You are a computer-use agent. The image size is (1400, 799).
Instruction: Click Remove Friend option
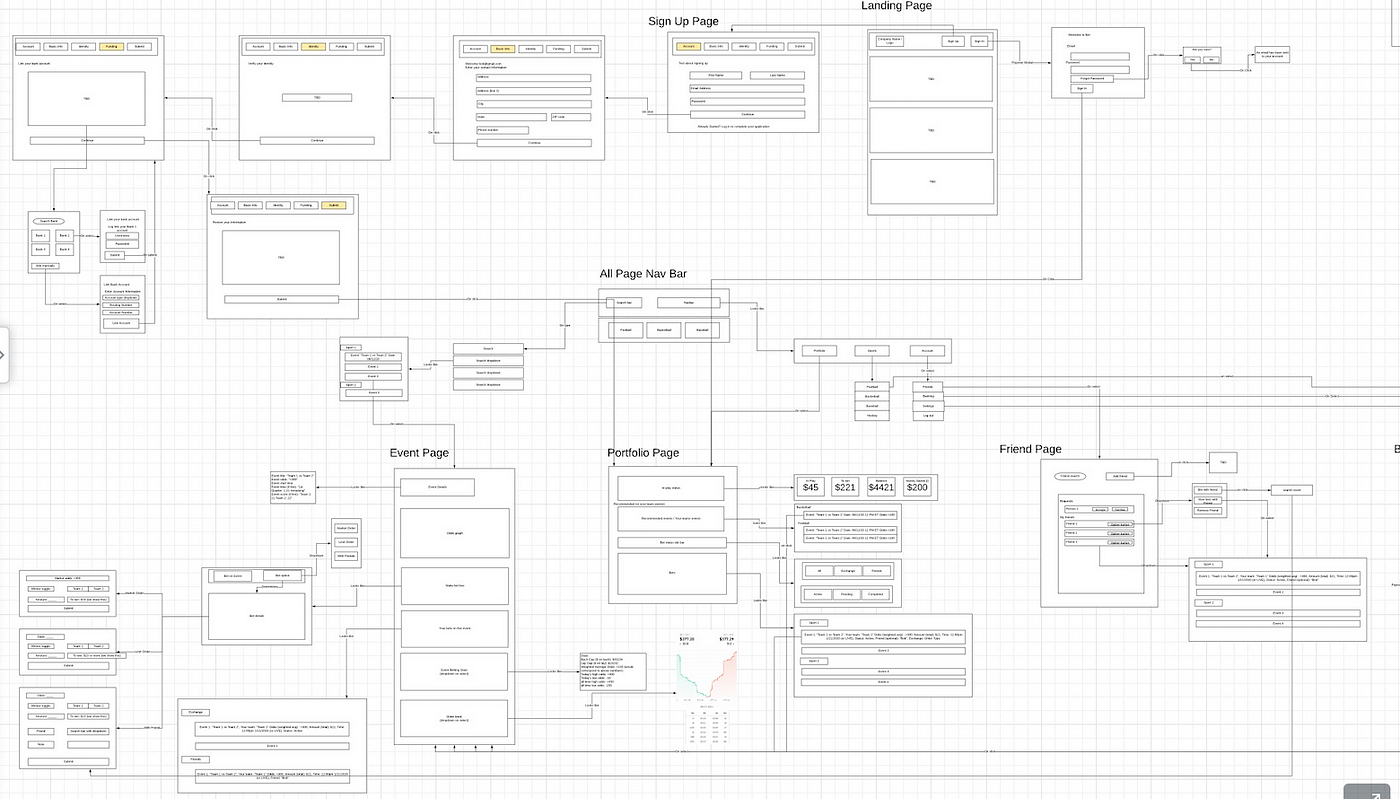1208,510
